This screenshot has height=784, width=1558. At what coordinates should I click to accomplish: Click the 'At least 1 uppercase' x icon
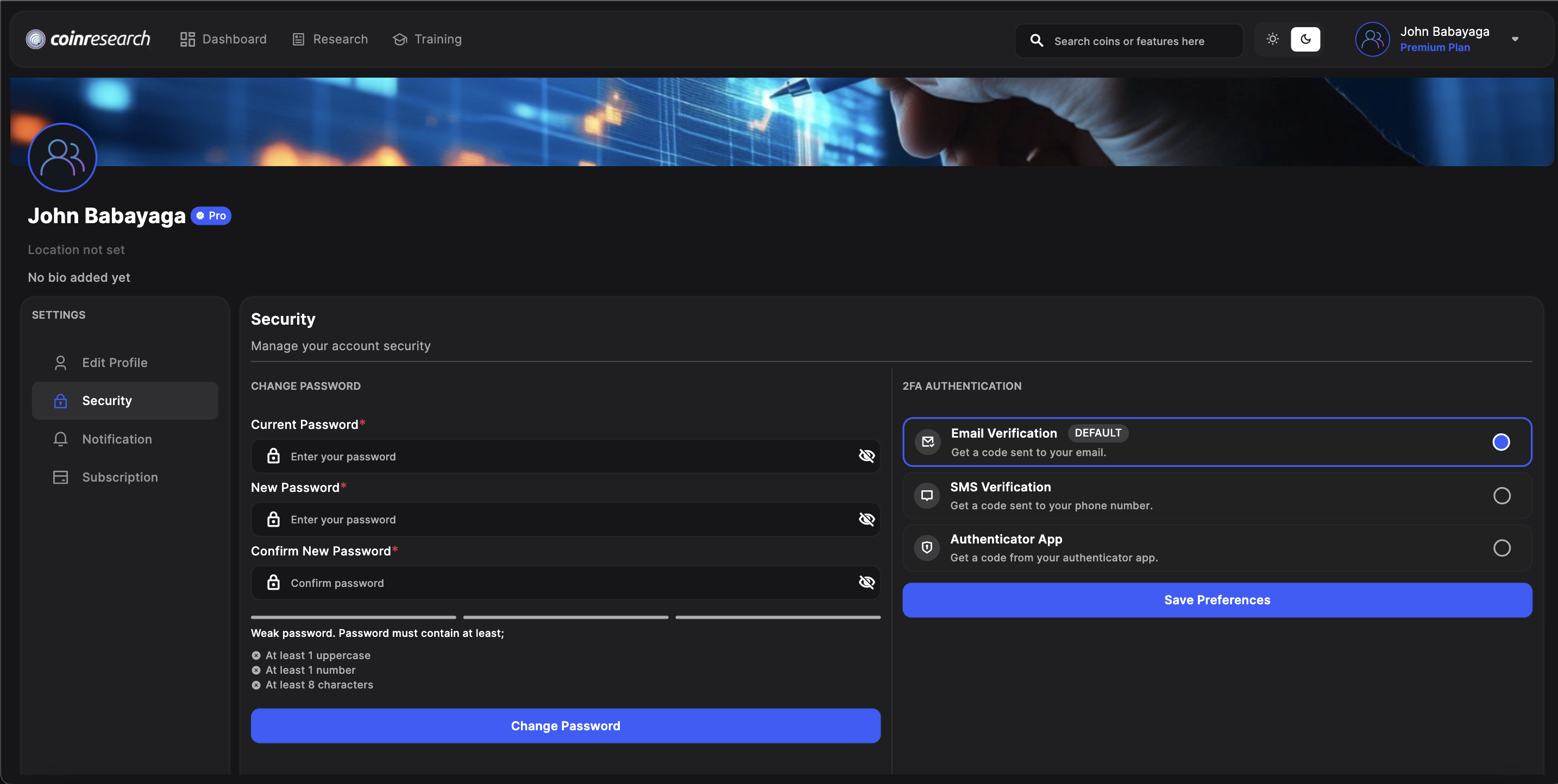[x=256, y=655]
